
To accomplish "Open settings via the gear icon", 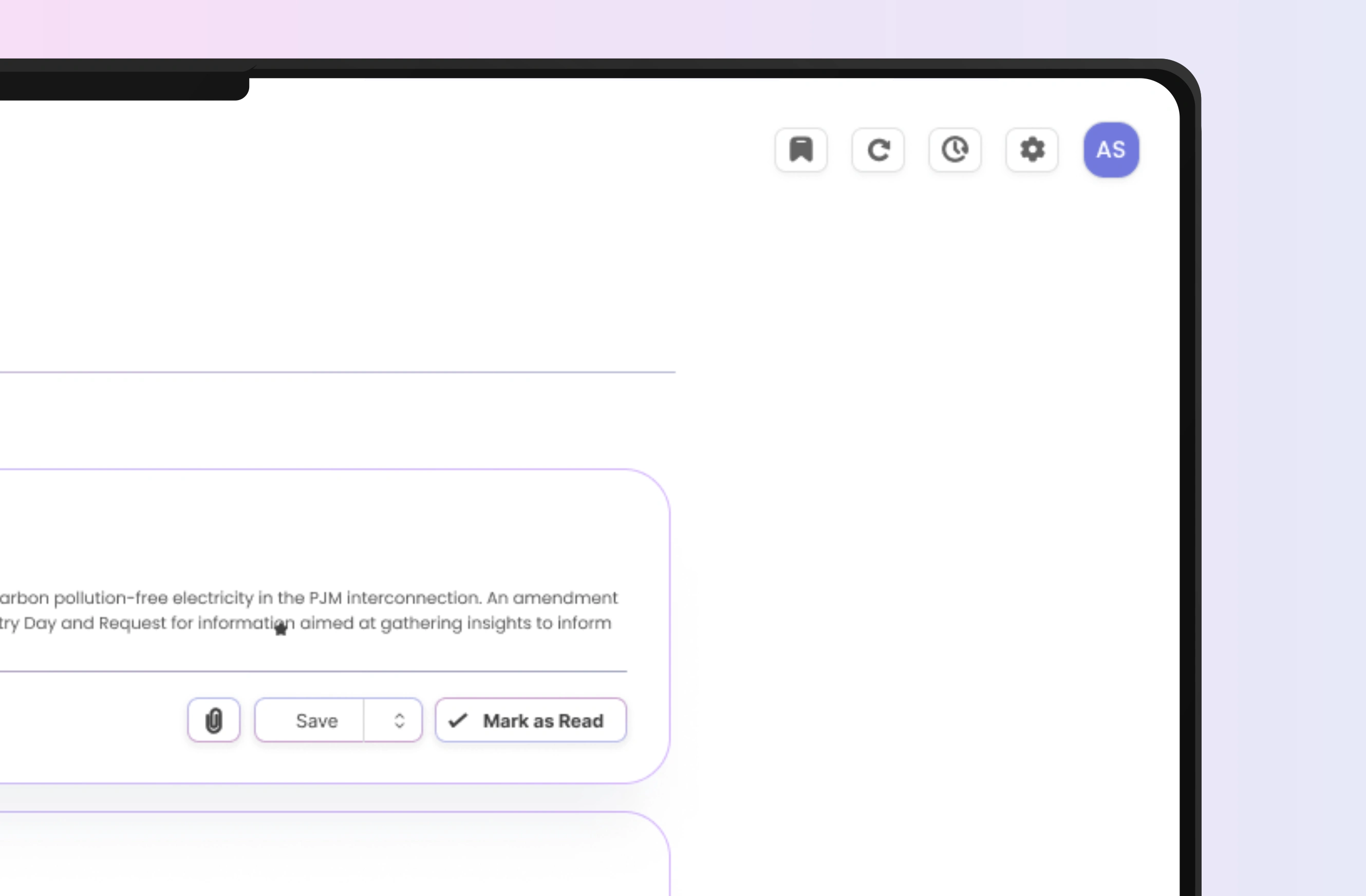I will [1032, 150].
